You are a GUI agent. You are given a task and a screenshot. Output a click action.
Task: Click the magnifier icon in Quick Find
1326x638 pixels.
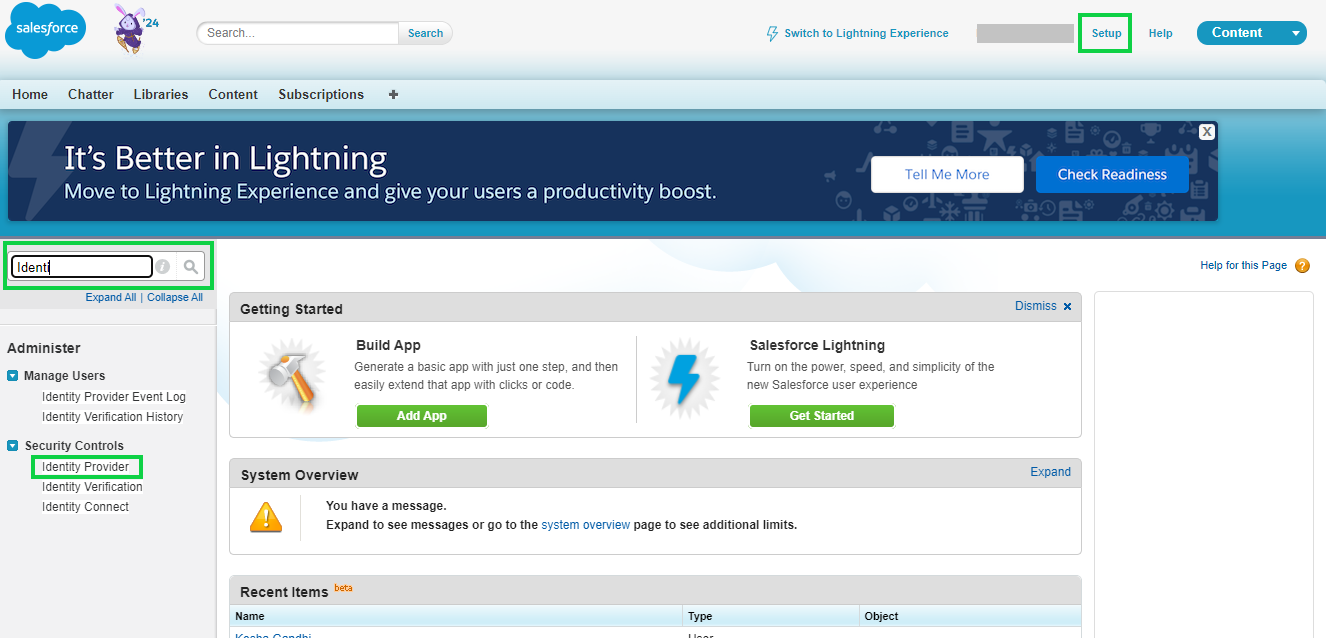click(x=190, y=266)
